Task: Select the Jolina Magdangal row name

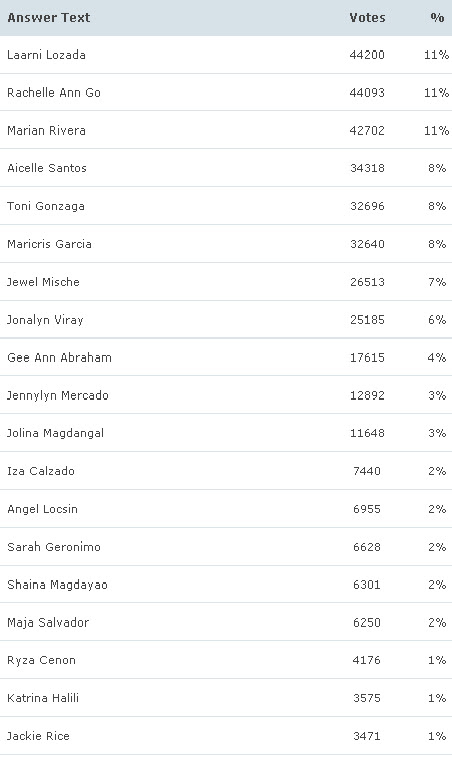Action: 56,433
